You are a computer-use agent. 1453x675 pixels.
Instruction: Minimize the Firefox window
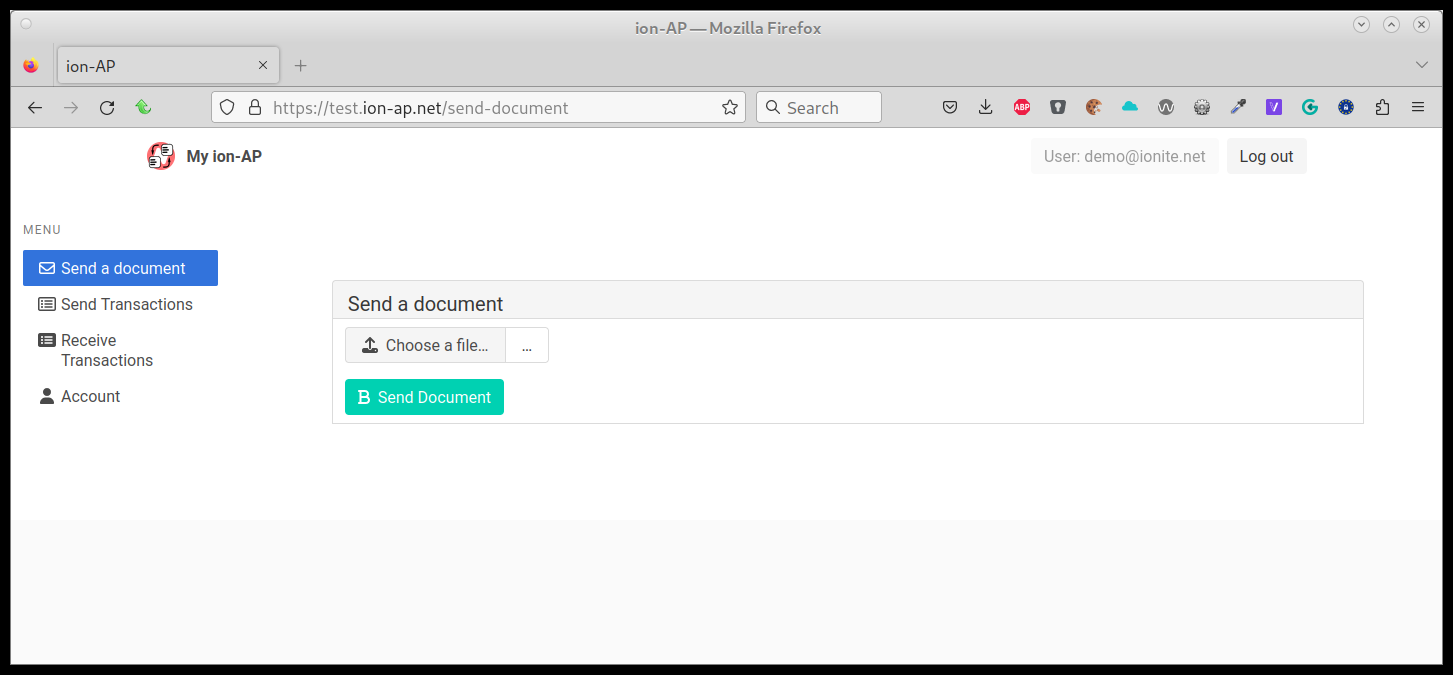1361,25
